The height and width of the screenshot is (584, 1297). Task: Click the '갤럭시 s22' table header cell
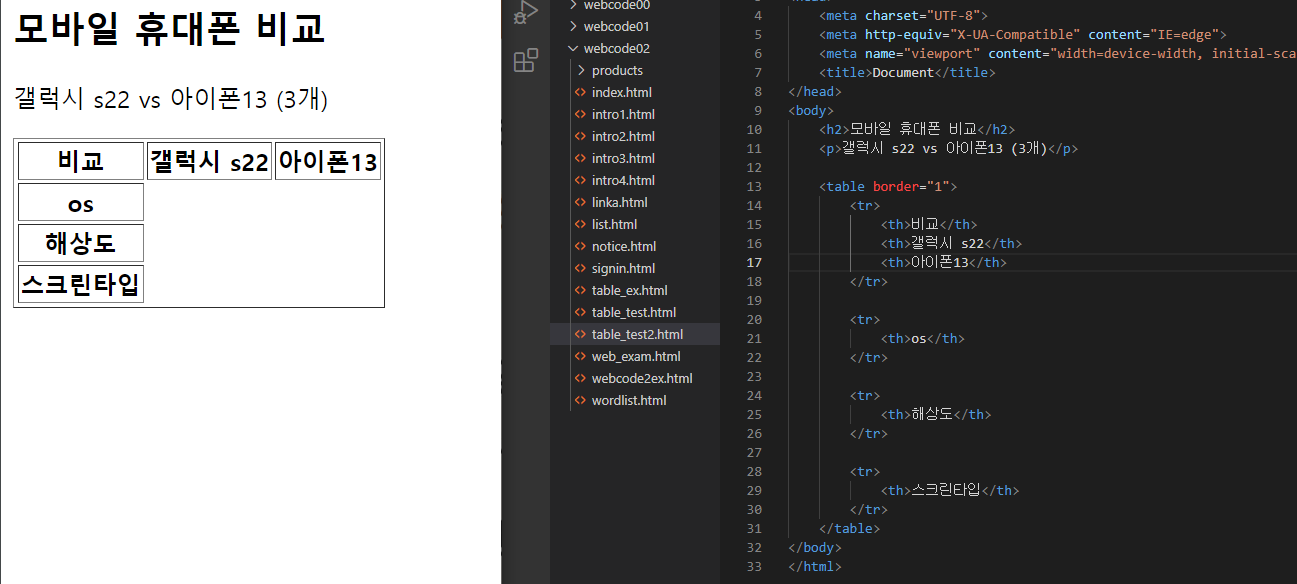[x=209, y=161]
